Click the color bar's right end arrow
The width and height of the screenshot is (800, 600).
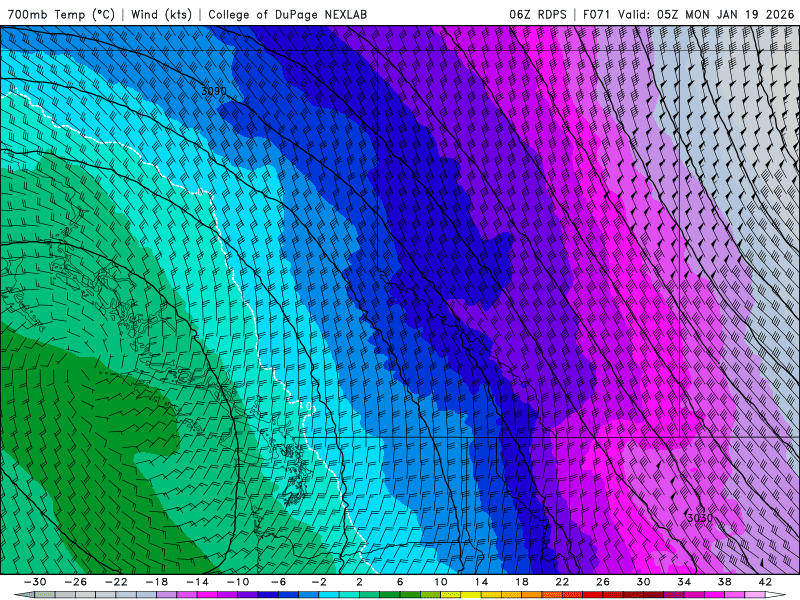click(x=776, y=595)
